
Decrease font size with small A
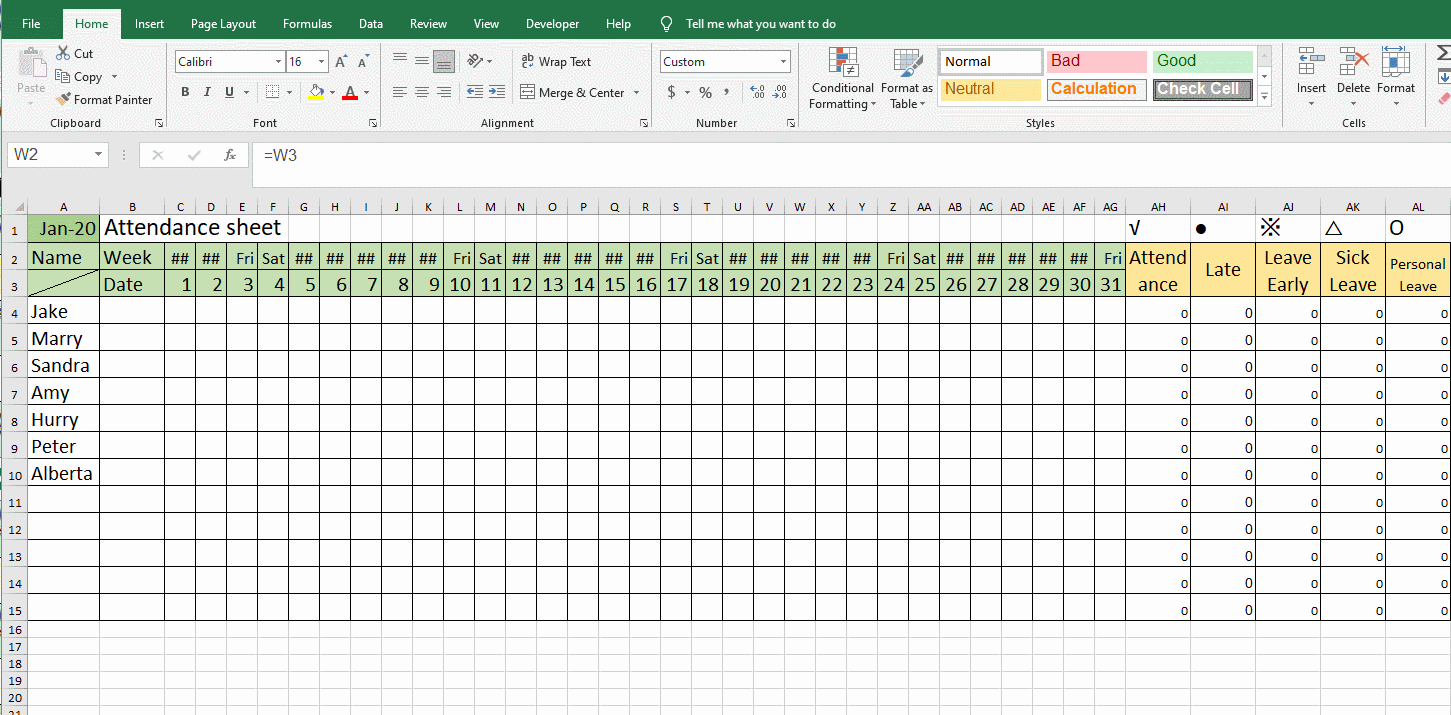coord(364,62)
